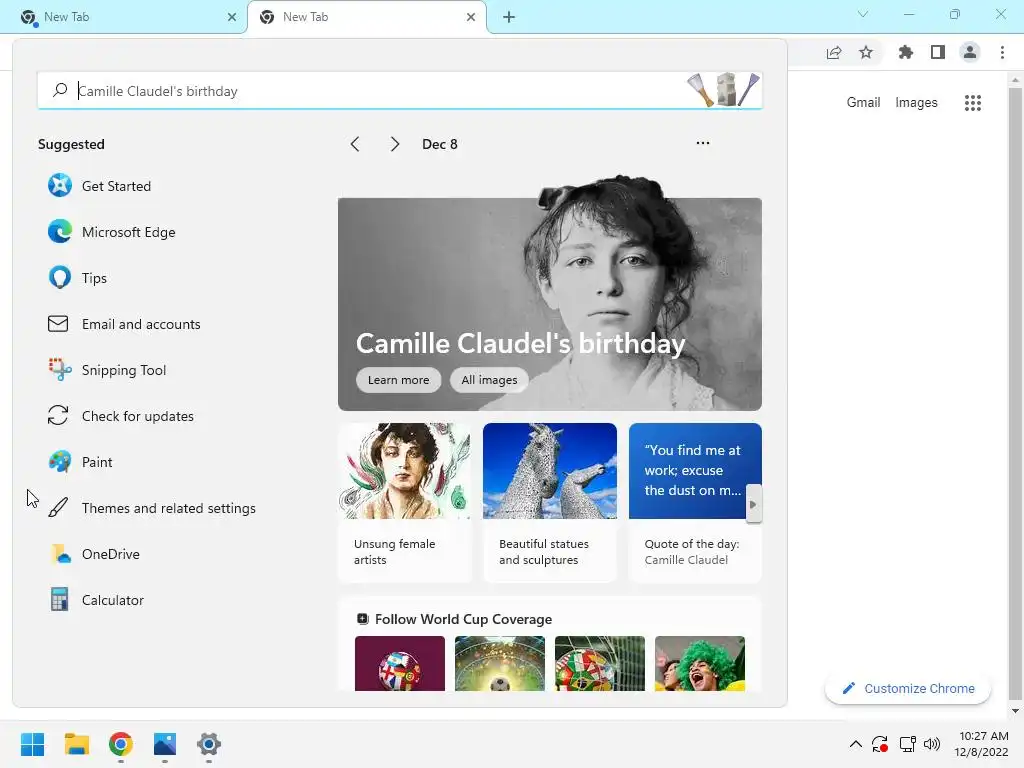Open the clock and date in taskbar

(x=981, y=744)
